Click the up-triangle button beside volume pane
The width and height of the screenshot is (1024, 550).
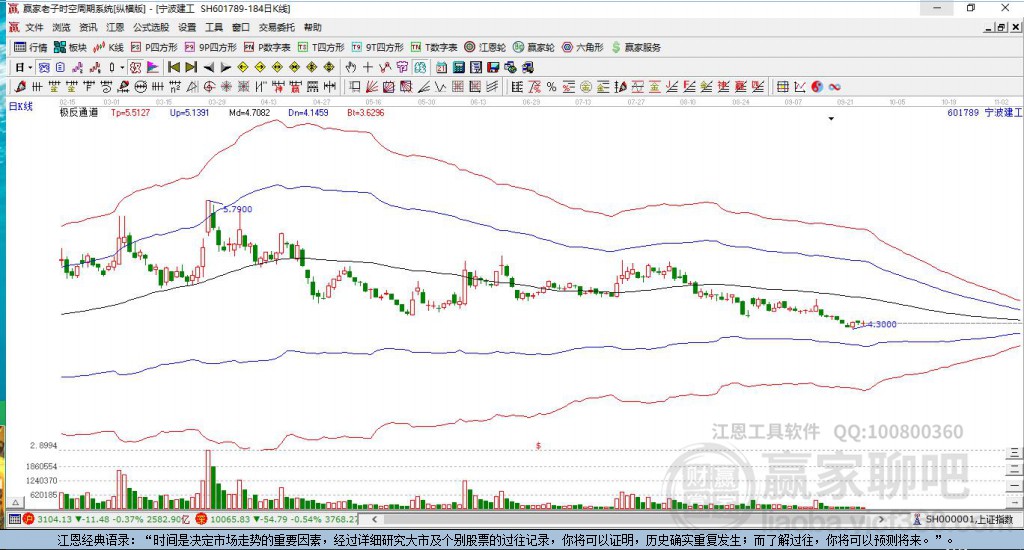tap(16, 502)
